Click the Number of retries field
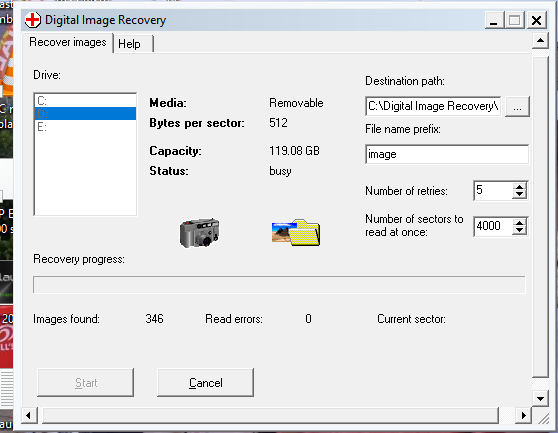Viewport: 558px width, 433px height. coord(493,190)
